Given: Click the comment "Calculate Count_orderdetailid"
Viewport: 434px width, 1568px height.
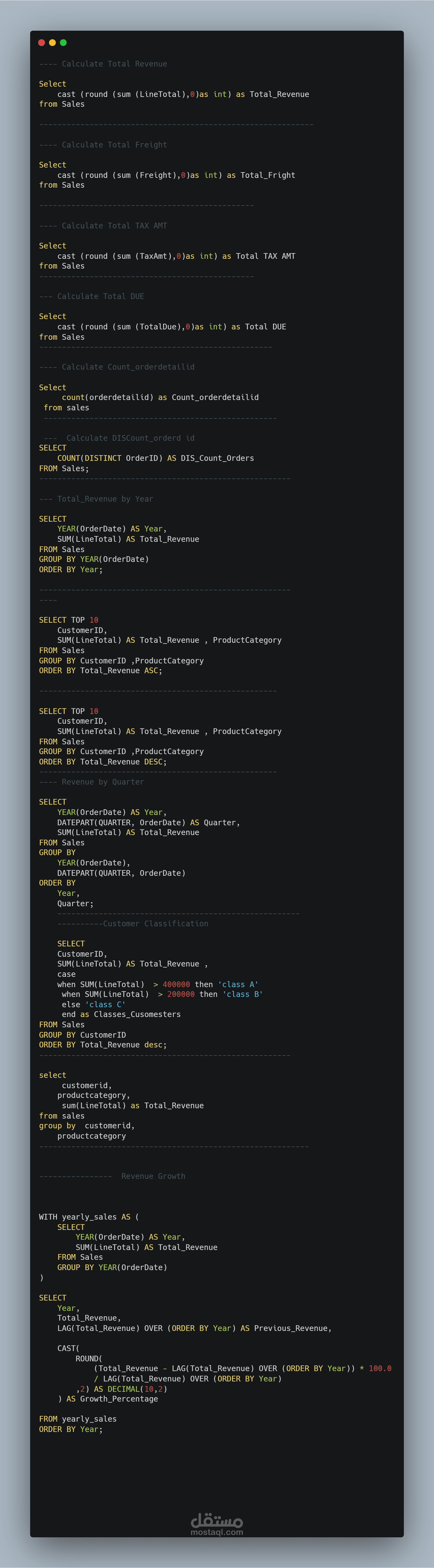Looking at the screenshot, I should click(x=117, y=367).
